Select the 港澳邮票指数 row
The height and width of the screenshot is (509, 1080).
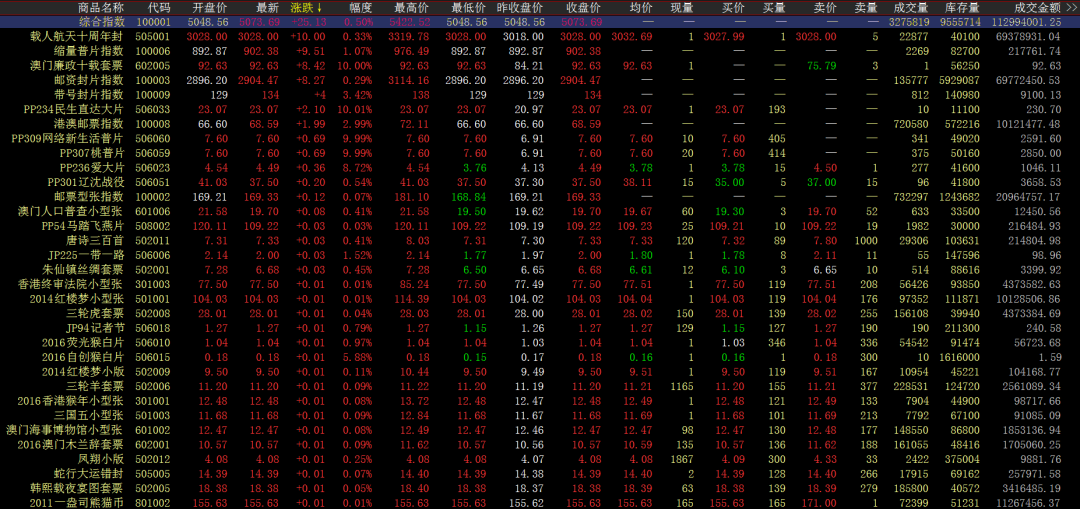(540, 124)
